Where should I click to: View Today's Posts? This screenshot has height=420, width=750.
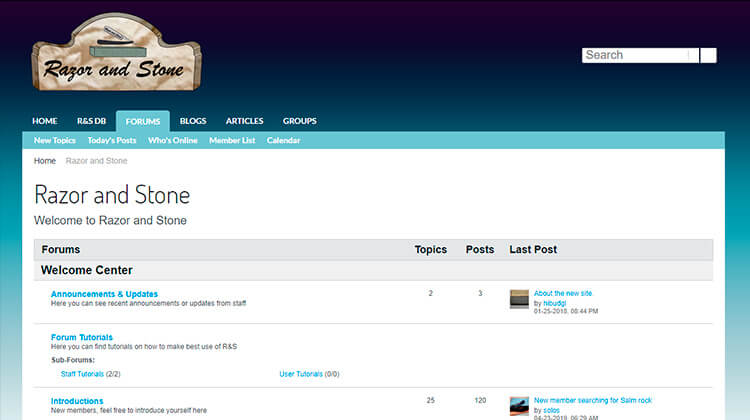pos(112,140)
